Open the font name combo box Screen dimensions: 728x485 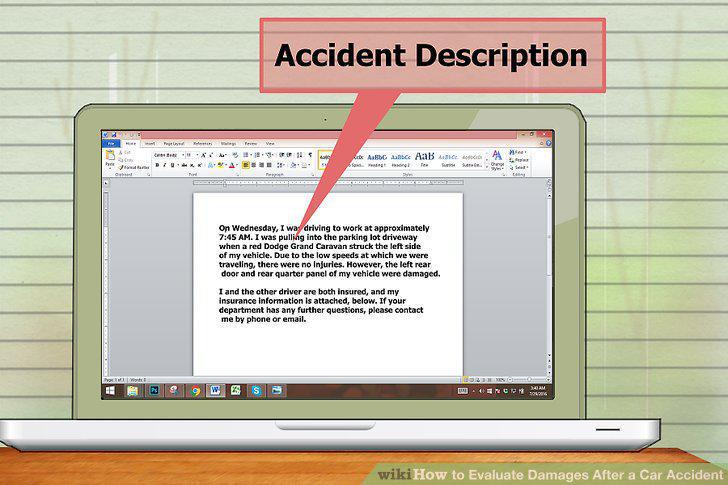[x=169, y=155]
